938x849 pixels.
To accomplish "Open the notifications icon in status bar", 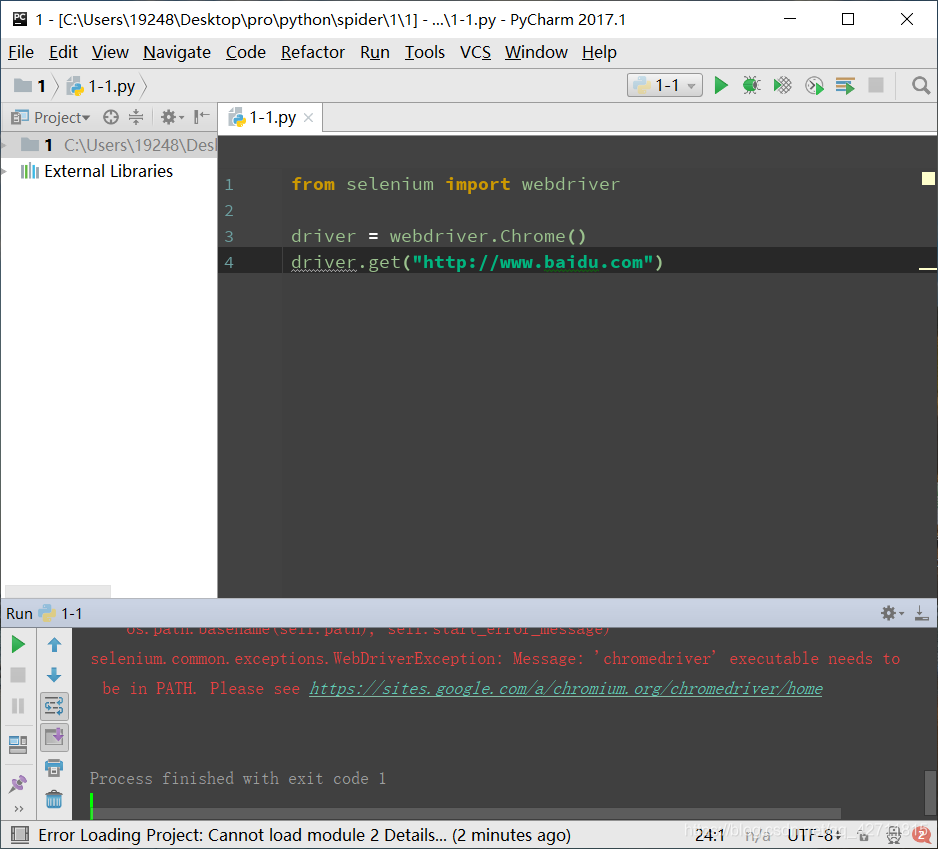I will point(920,834).
